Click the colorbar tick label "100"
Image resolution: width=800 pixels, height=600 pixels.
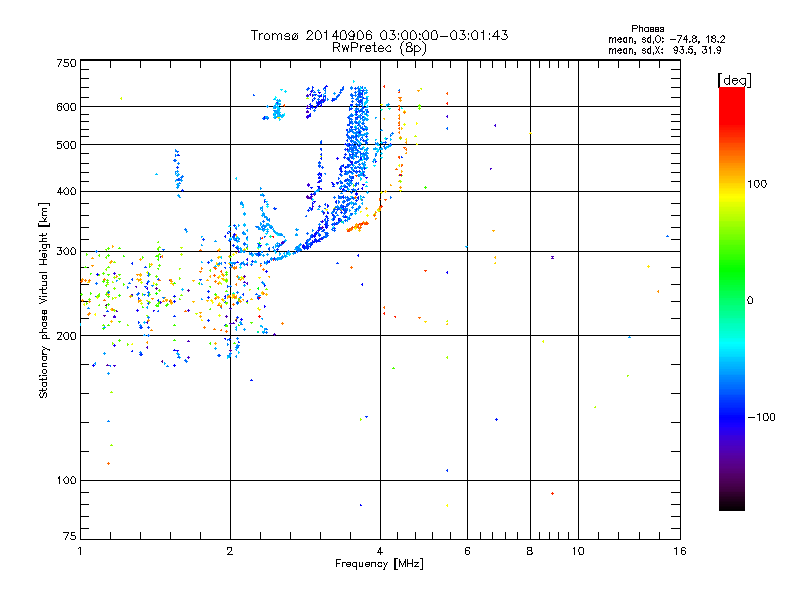757,184
